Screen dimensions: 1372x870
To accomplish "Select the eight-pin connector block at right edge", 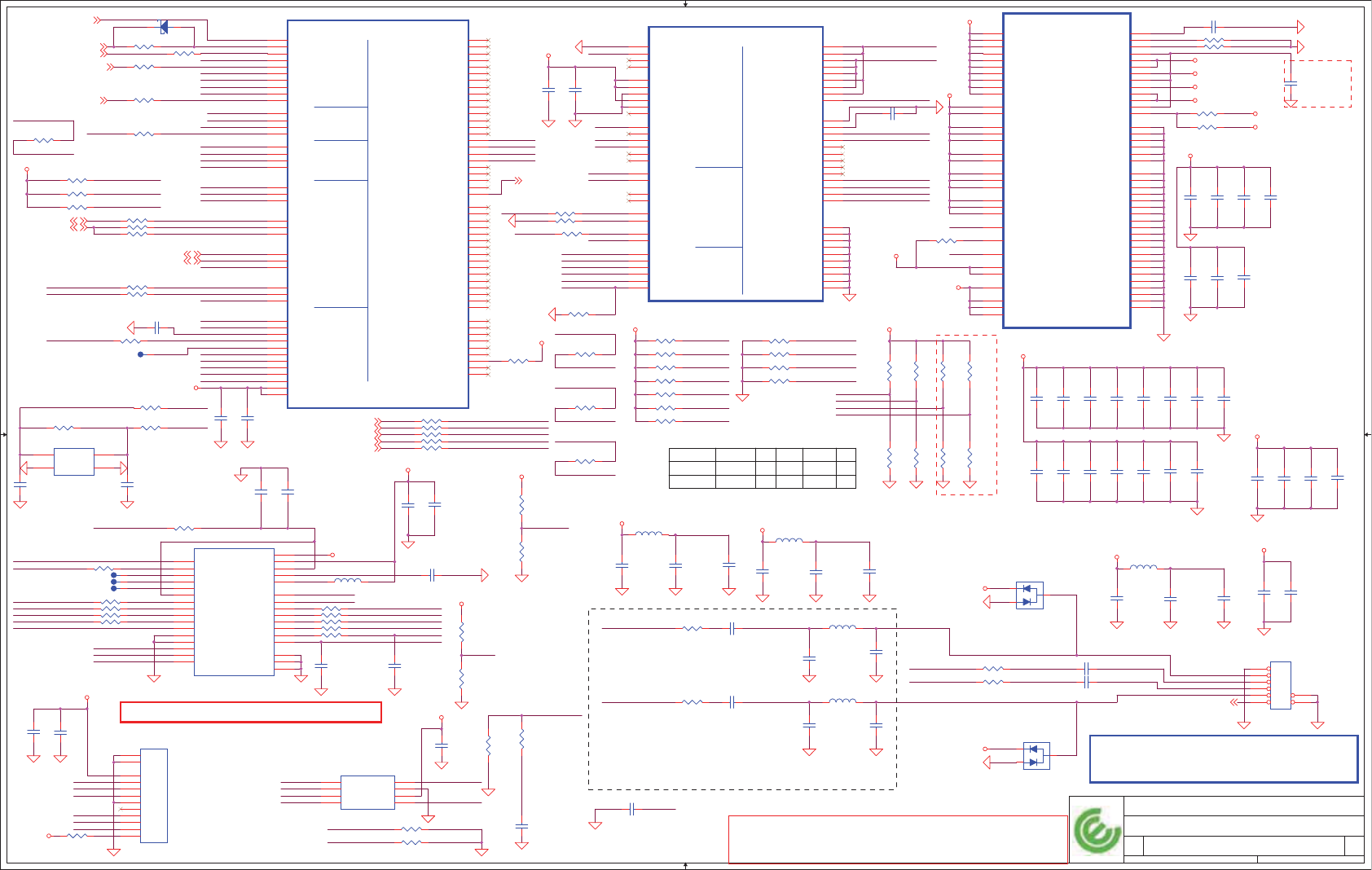I will [1281, 685].
